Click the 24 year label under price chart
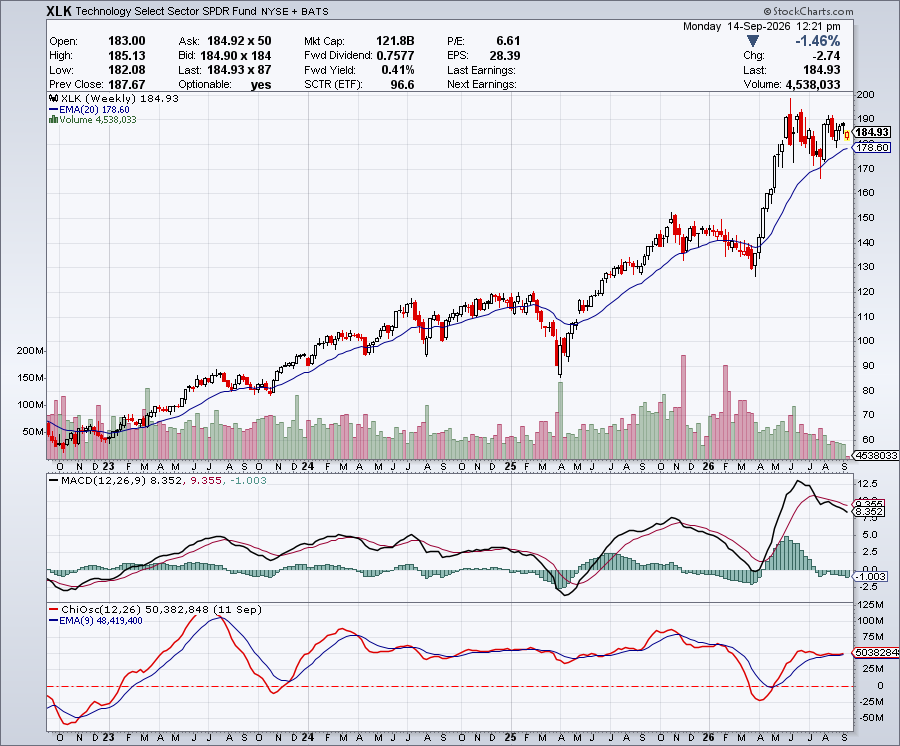The width and height of the screenshot is (900, 746). [308, 467]
